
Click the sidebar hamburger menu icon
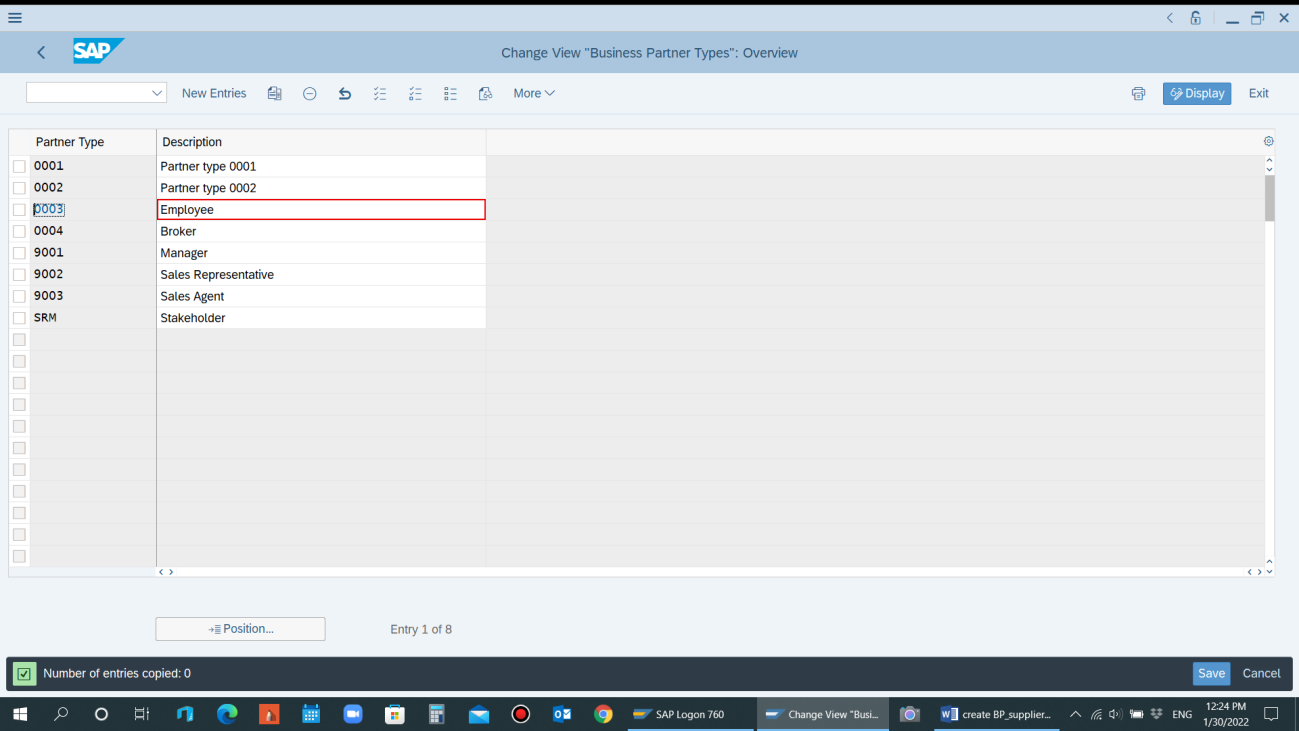click(15, 17)
